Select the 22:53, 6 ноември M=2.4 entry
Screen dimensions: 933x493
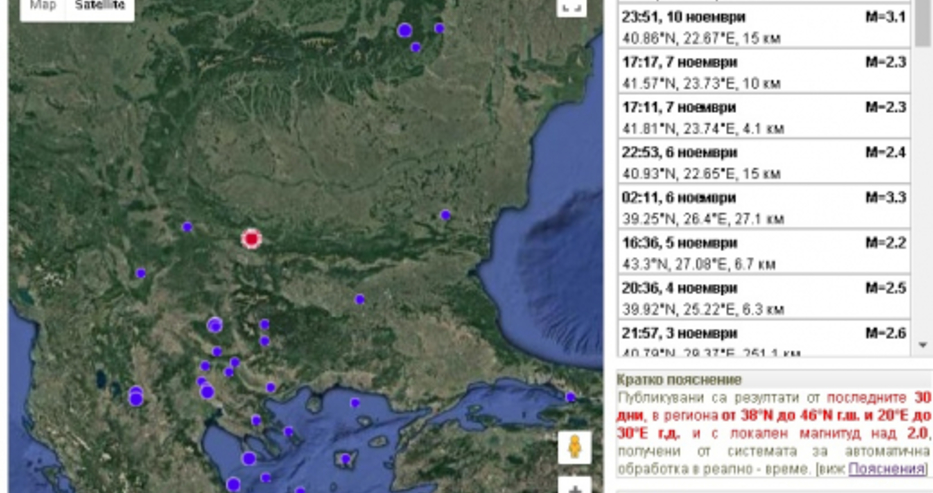pyautogui.click(x=765, y=162)
